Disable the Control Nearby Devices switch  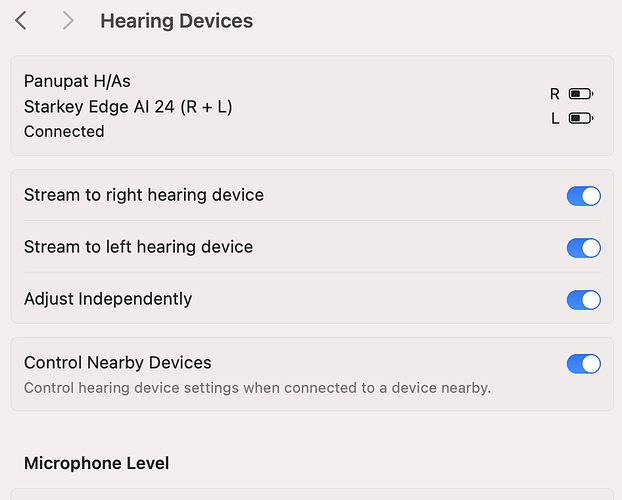pos(584,364)
